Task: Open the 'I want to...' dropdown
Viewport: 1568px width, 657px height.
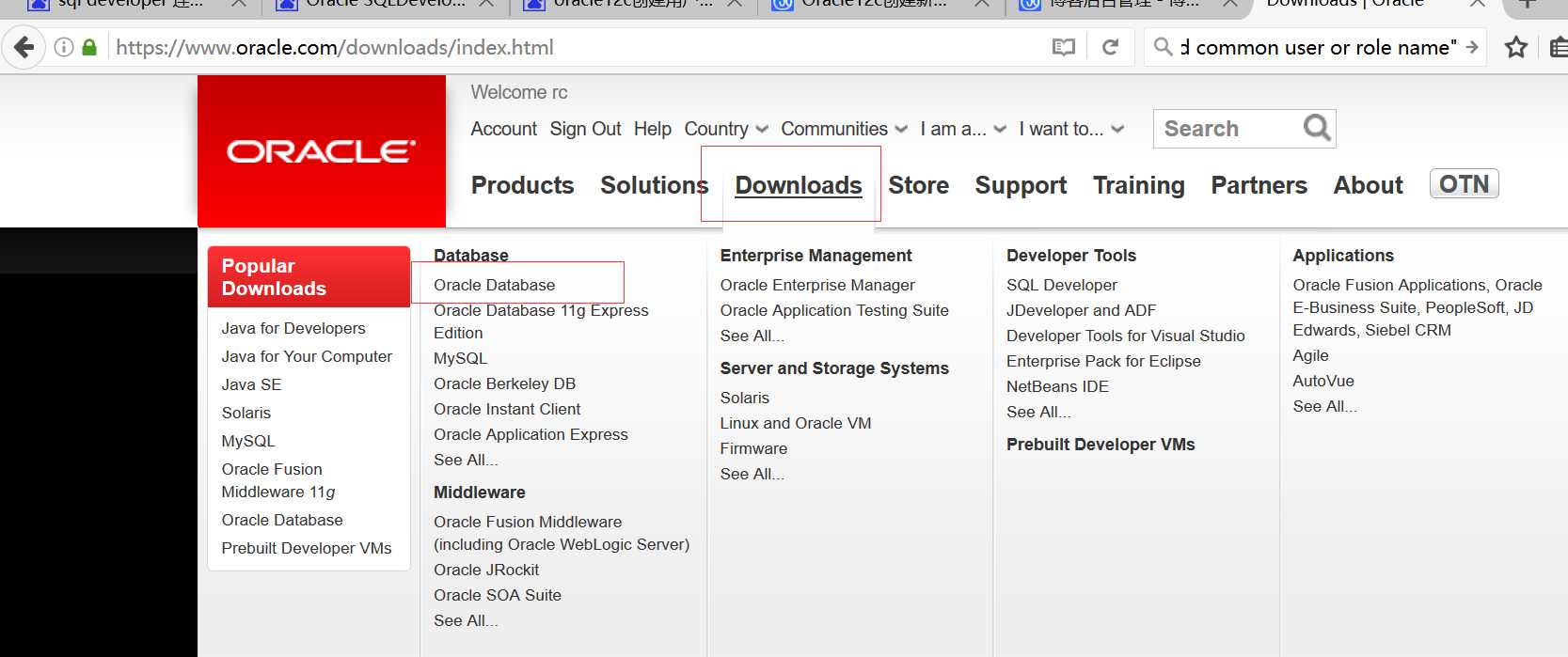Action: coord(1071,129)
